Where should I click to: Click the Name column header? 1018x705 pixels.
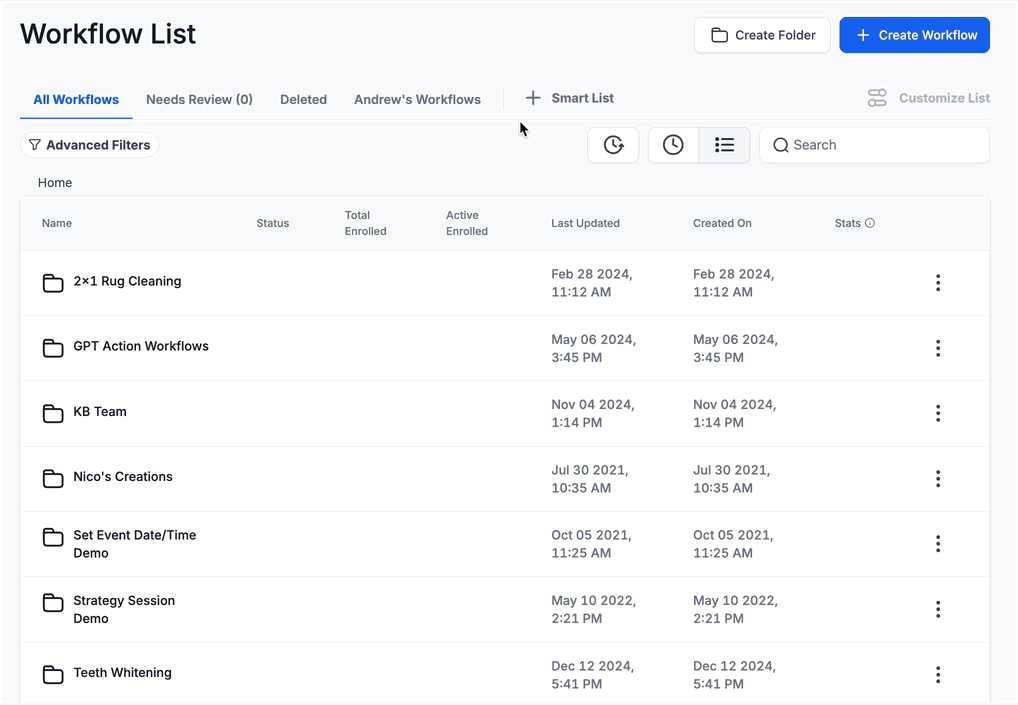tap(56, 223)
